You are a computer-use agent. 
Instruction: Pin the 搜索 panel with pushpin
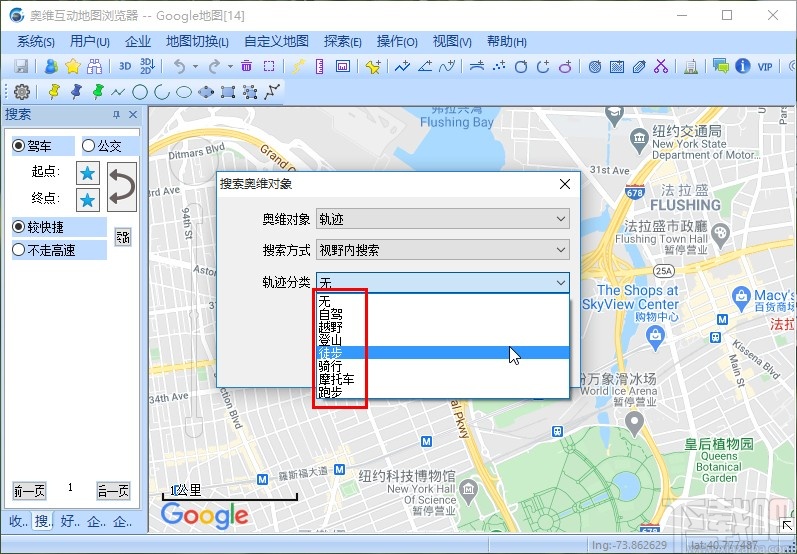116,115
